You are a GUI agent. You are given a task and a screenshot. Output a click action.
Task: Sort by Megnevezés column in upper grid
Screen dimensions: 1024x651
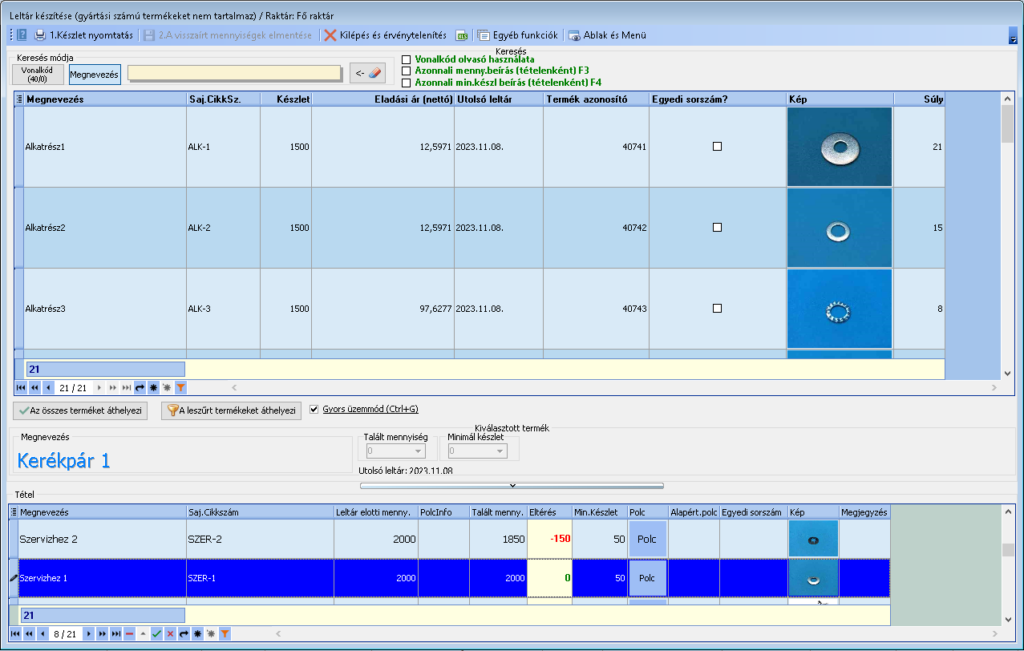(104, 99)
